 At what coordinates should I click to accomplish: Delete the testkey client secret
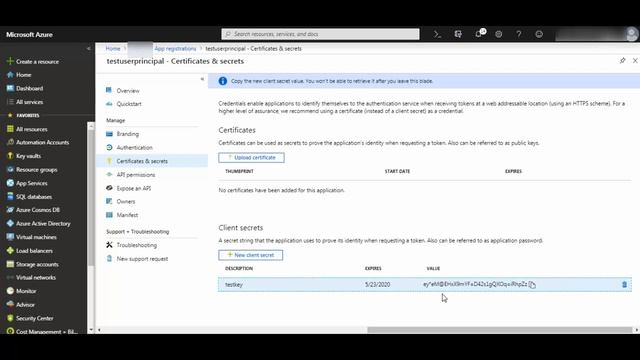pos(624,284)
